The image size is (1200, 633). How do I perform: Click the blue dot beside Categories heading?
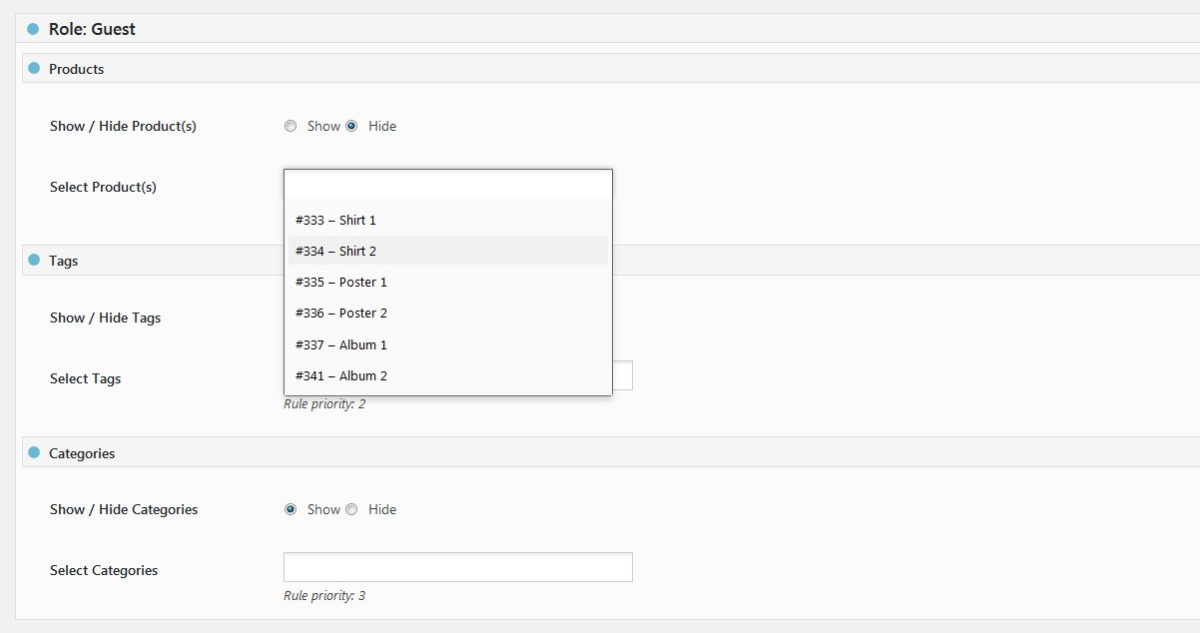point(34,452)
